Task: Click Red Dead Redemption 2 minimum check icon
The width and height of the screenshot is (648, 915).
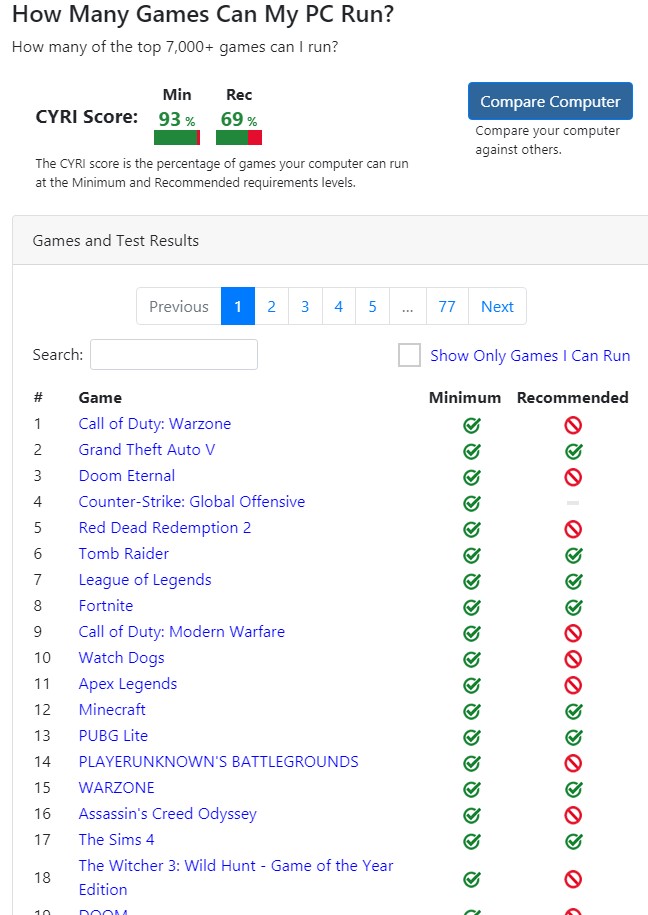Action: click(472, 529)
